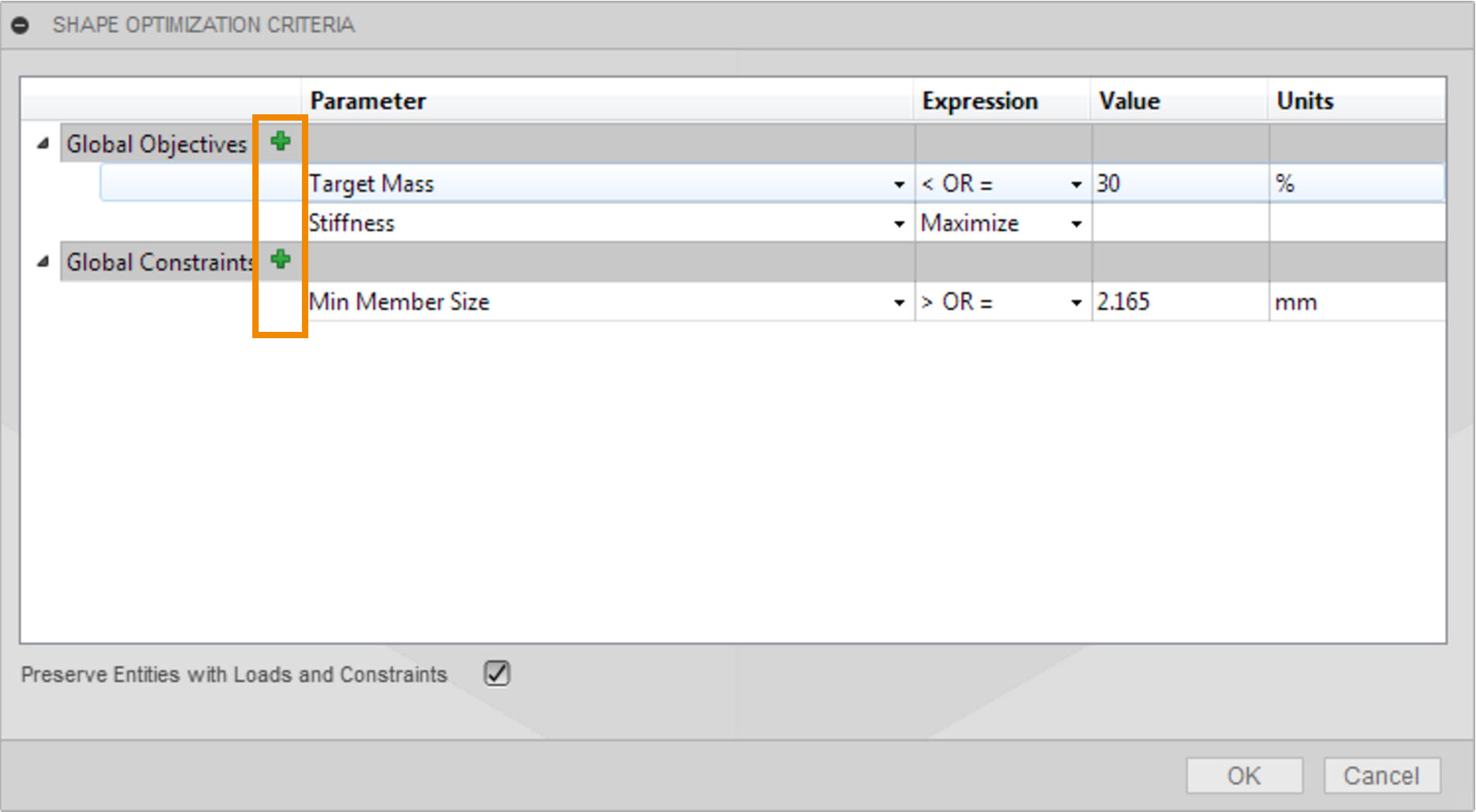1476x812 pixels.
Task: Click the Cancel button
Action: pos(1381,776)
